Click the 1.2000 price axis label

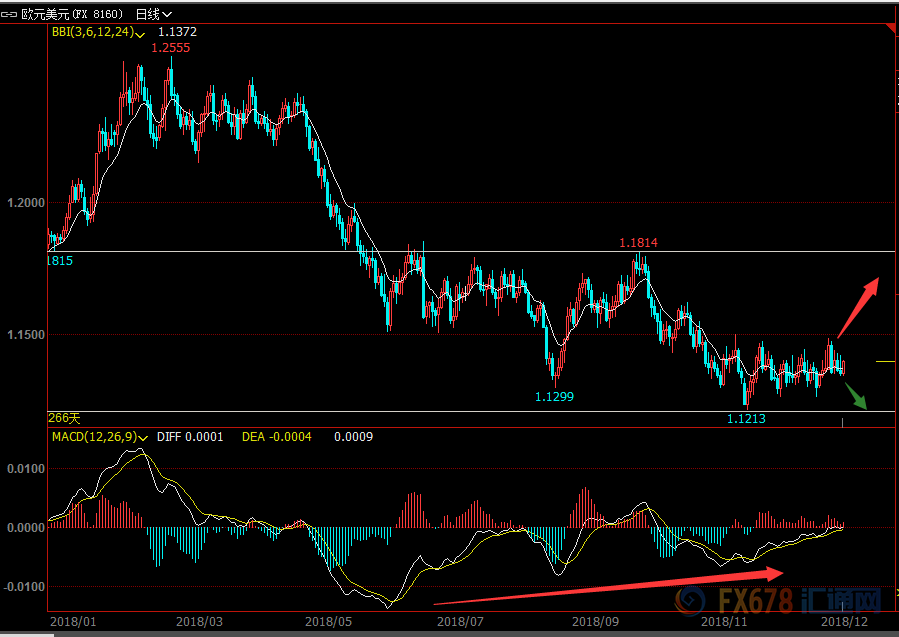tap(25, 202)
